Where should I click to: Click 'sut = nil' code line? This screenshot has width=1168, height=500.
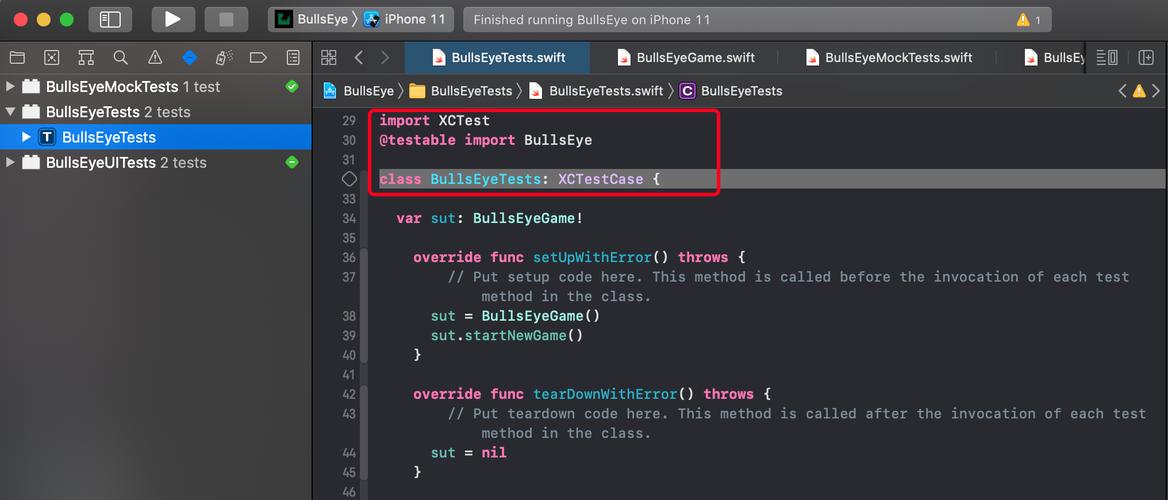[469, 452]
